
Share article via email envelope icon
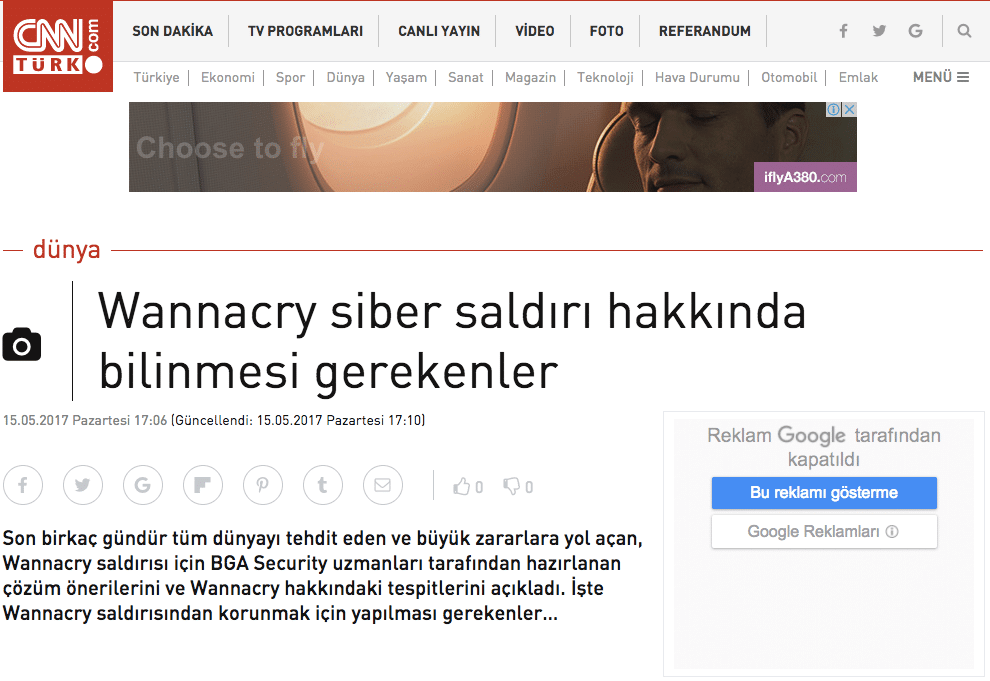coord(383,485)
